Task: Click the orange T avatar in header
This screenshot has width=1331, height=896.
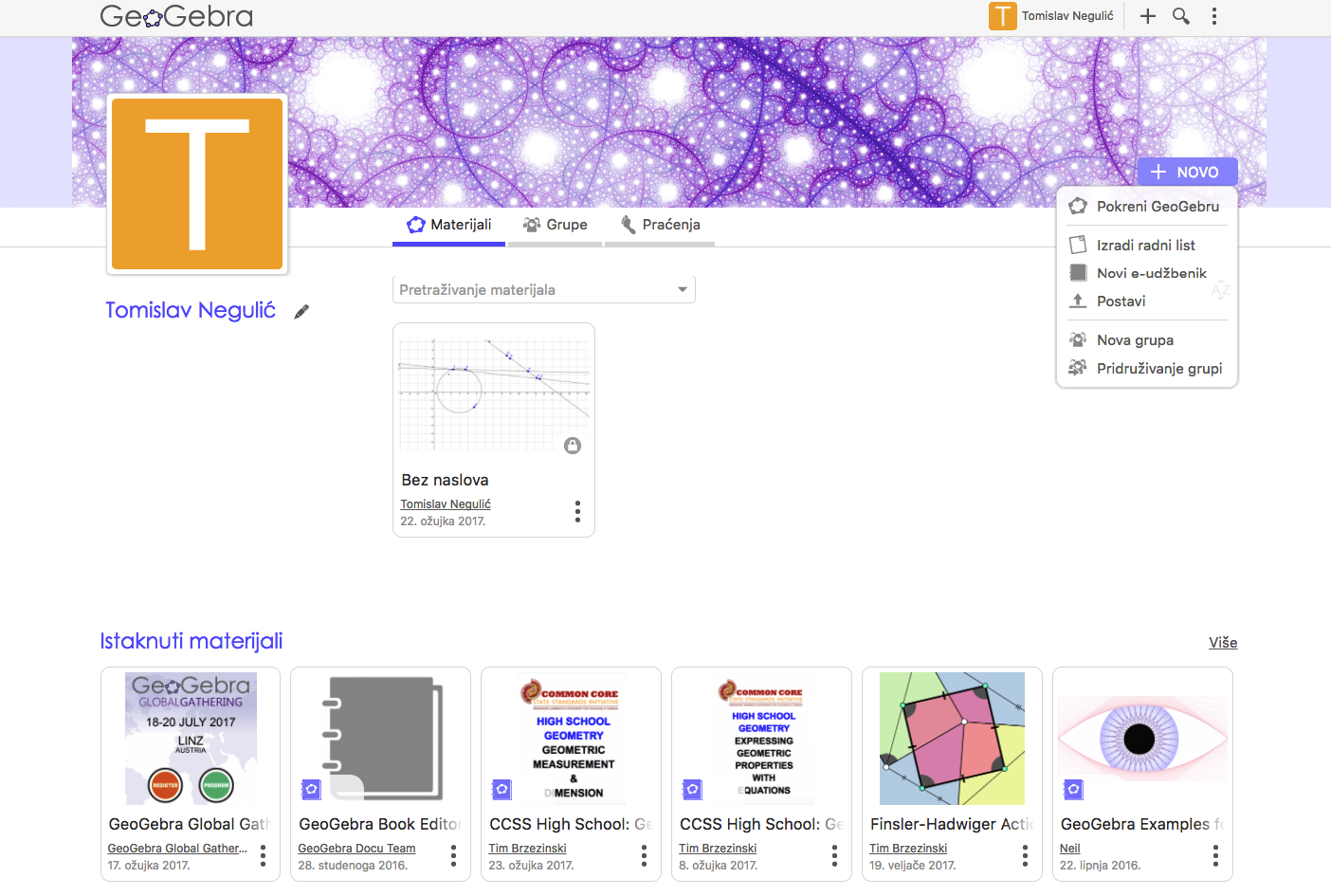Action: [x=1002, y=16]
